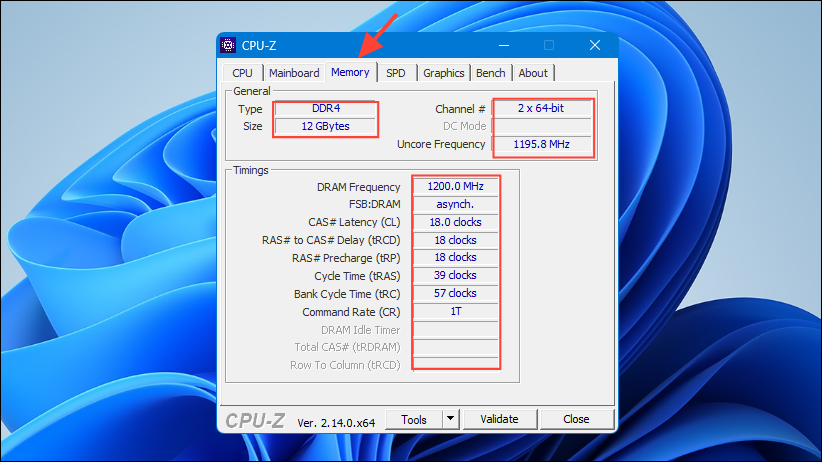Click the asynch. FSB:DRAM value

pyautogui.click(x=456, y=205)
